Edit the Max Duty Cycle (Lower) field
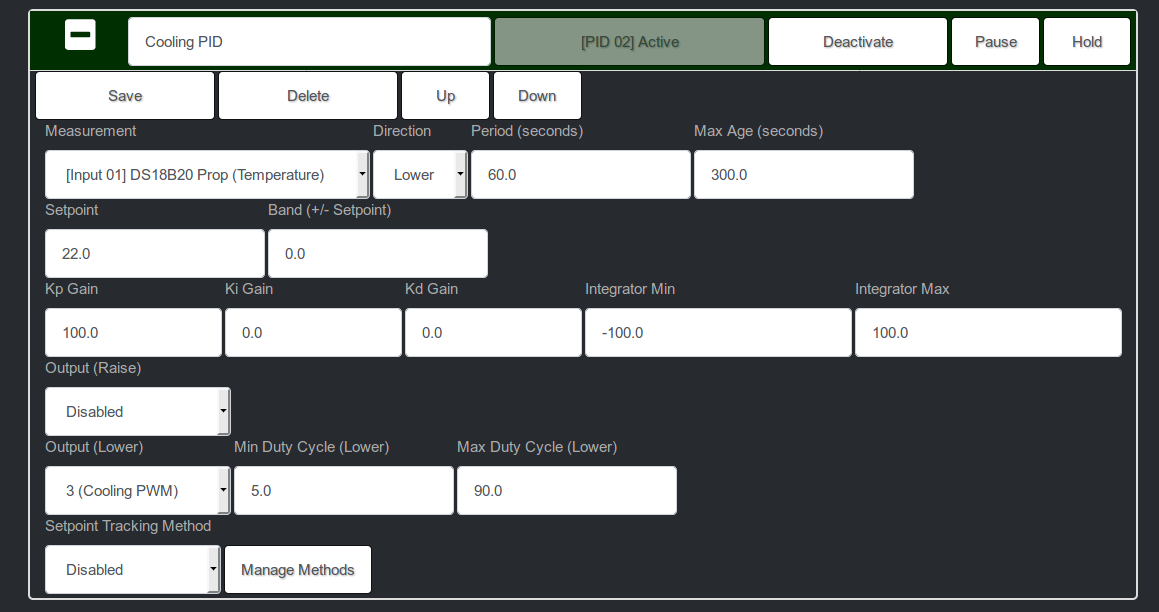 pyautogui.click(x=566, y=490)
